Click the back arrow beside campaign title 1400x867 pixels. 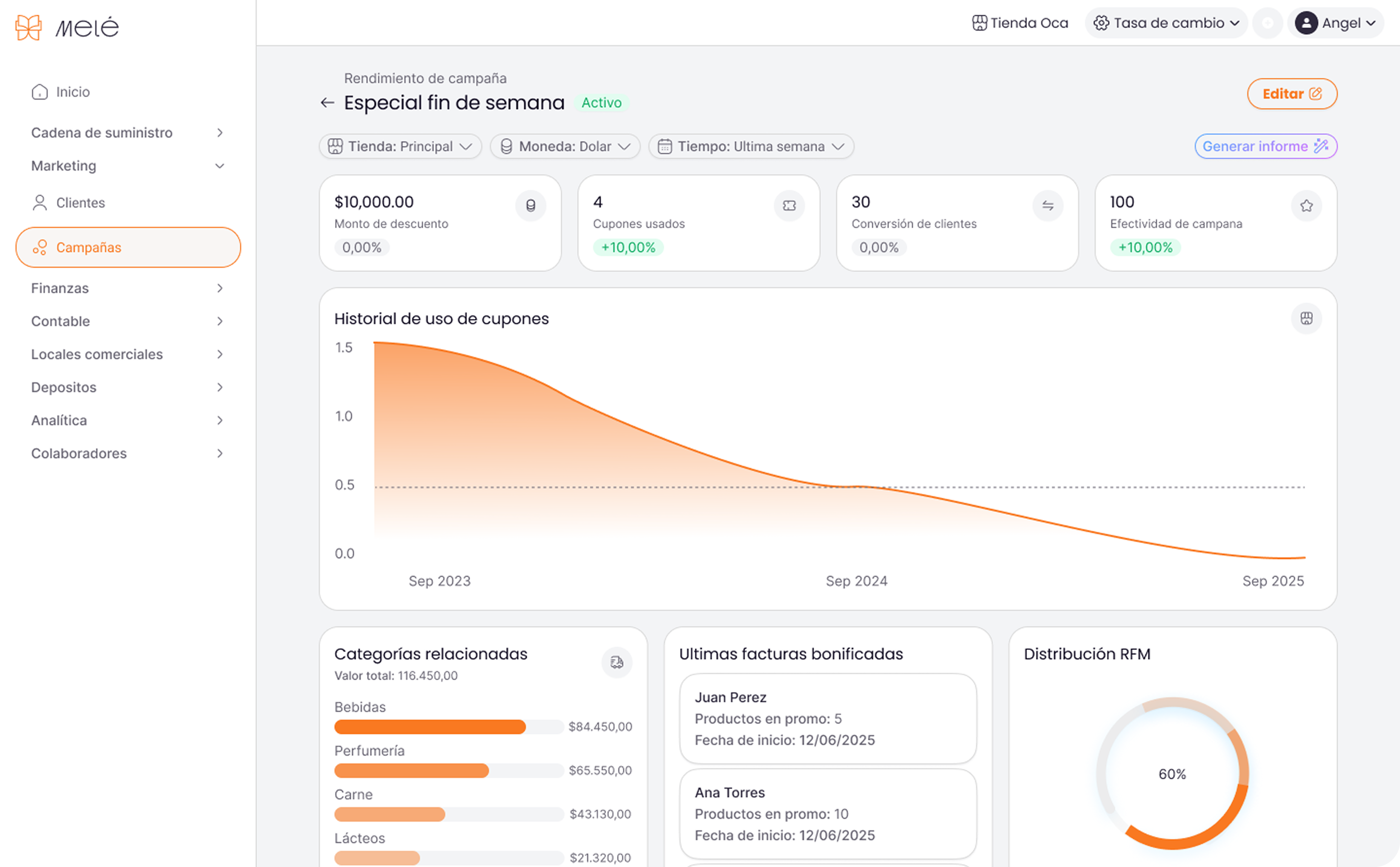327,103
